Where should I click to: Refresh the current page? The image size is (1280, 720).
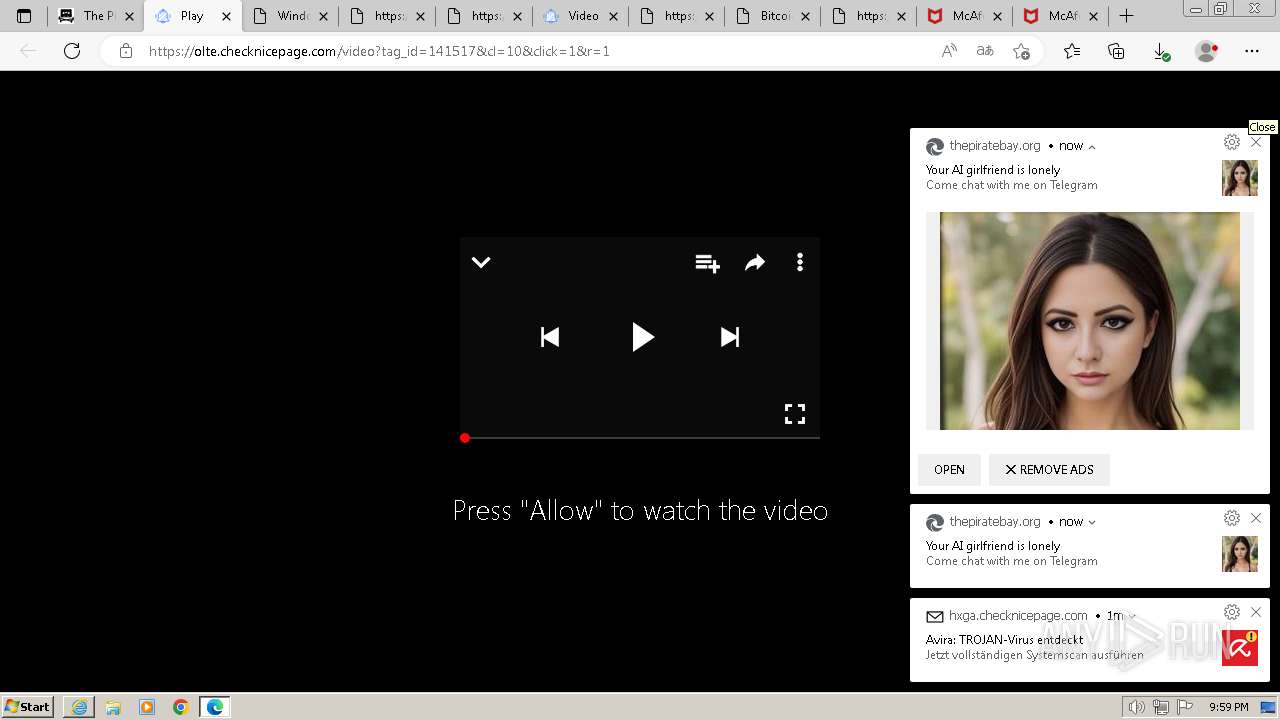click(x=72, y=51)
